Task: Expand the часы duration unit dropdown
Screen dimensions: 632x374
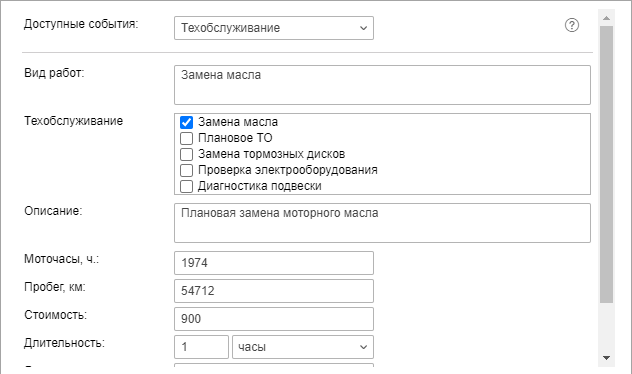Action: pyautogui.click(x=303, y=347)
